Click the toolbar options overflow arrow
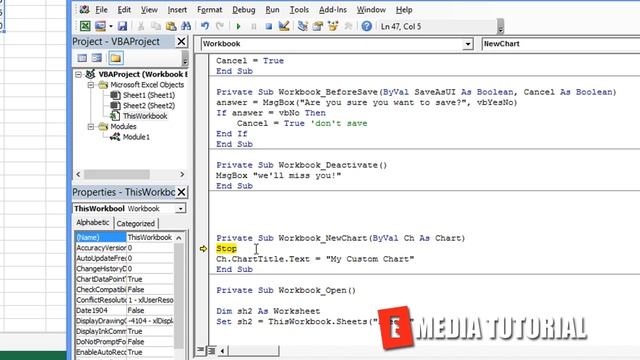Viewport: 640px width, 360px height. point(500,27)
